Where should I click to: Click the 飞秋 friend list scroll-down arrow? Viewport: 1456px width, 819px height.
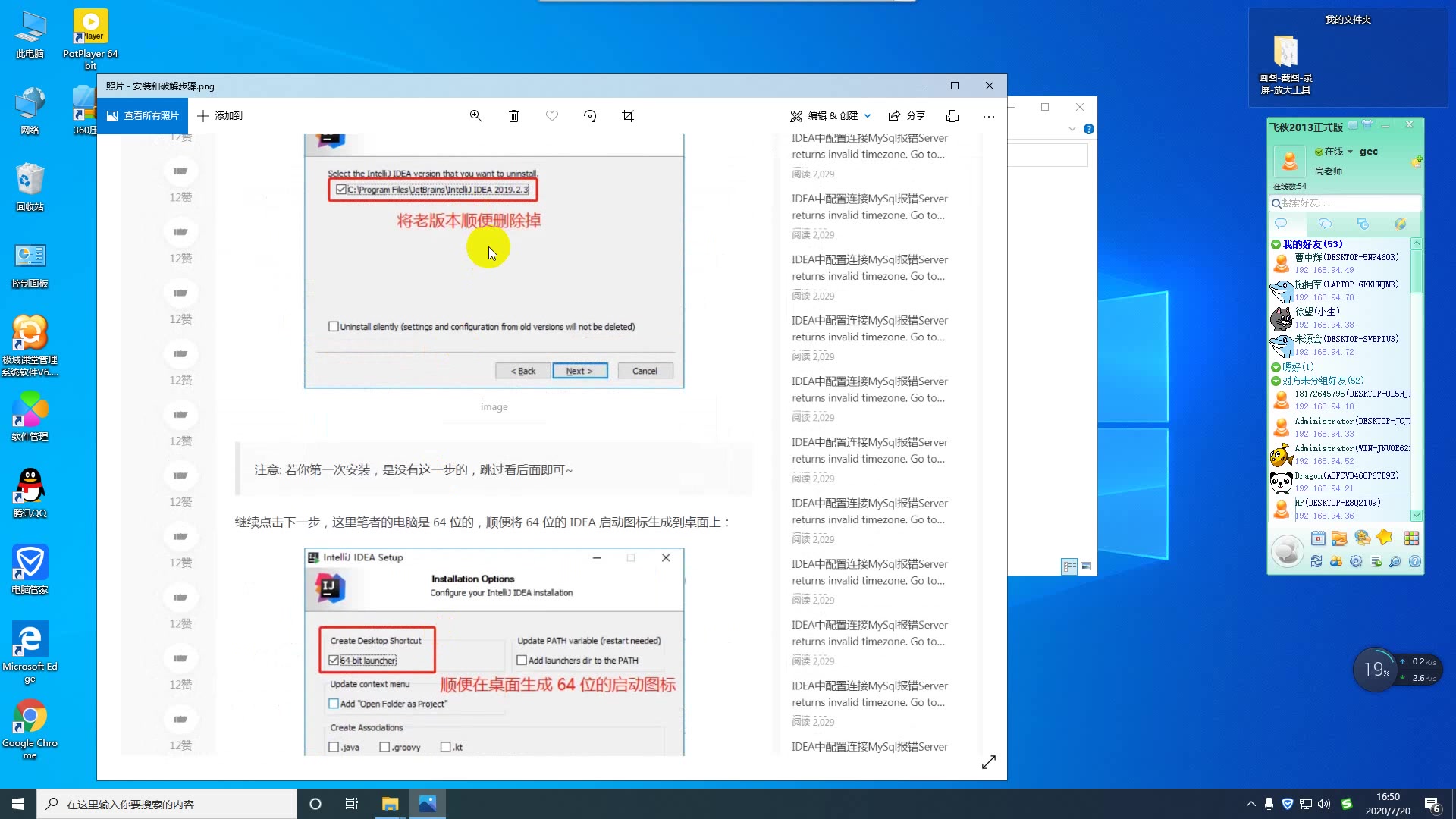1416,516
